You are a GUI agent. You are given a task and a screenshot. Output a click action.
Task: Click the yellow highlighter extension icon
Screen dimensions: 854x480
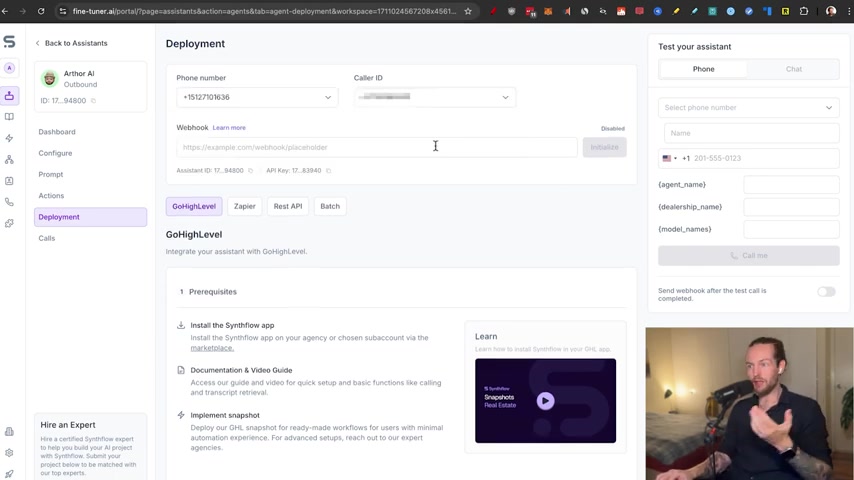click(676, 11)
